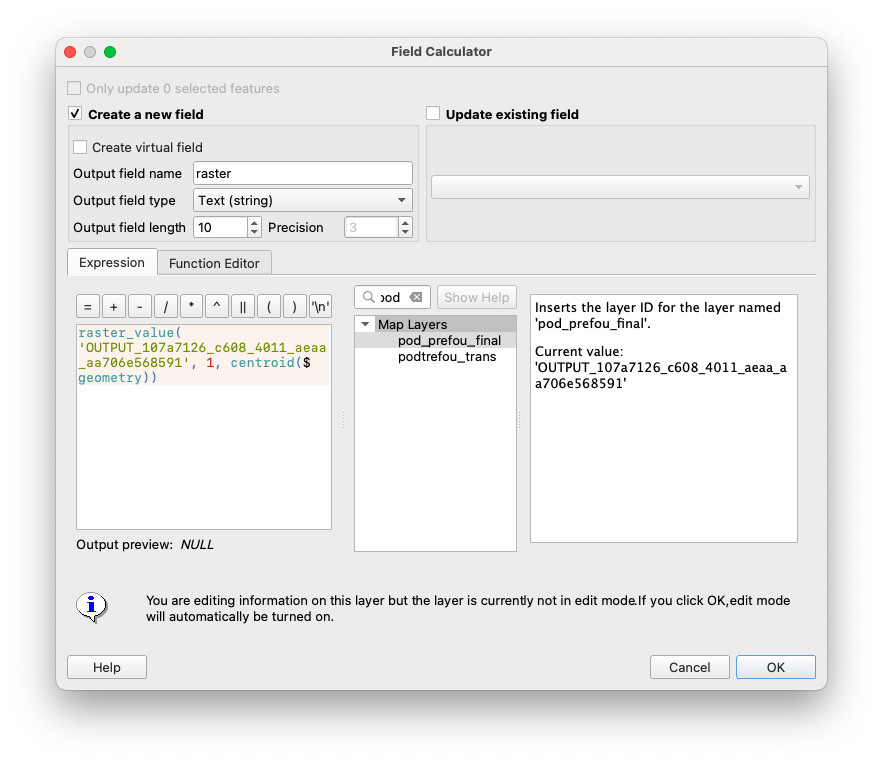The width and height of the screenshot is (883, 764).
Task: Check the Update existing field option
Action: click(x=433, y=114)
